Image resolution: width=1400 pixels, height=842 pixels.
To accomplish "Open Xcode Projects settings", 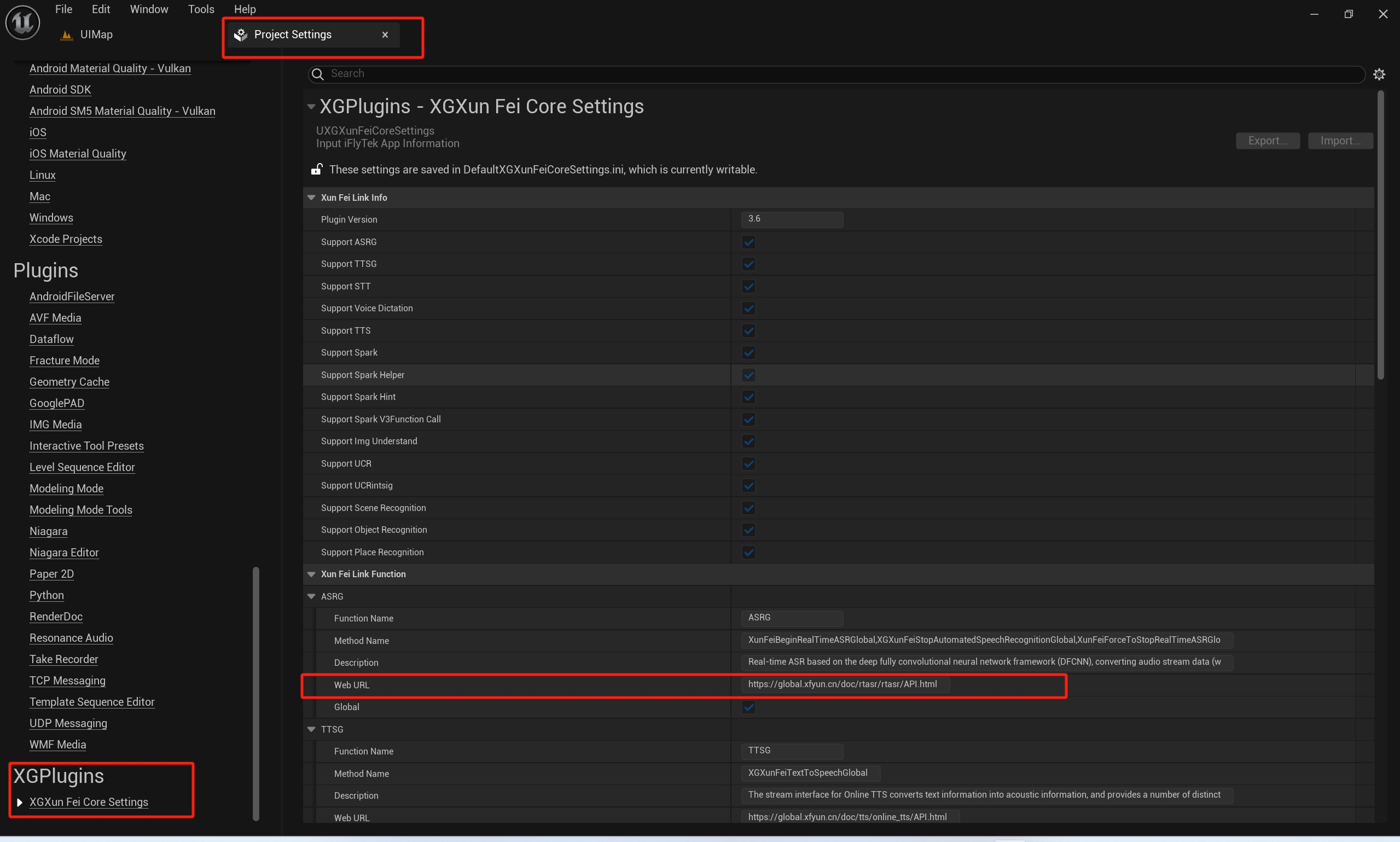I will click(66, 239).
